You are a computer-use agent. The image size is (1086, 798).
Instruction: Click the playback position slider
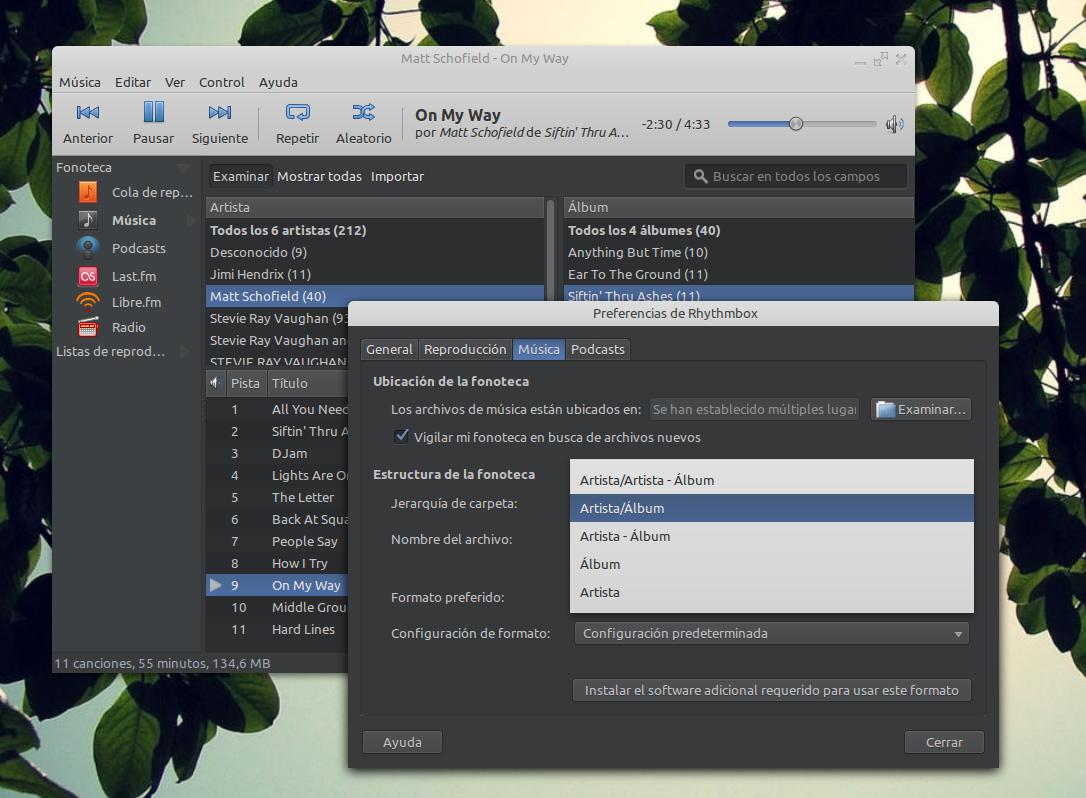[x=802, y=124]
